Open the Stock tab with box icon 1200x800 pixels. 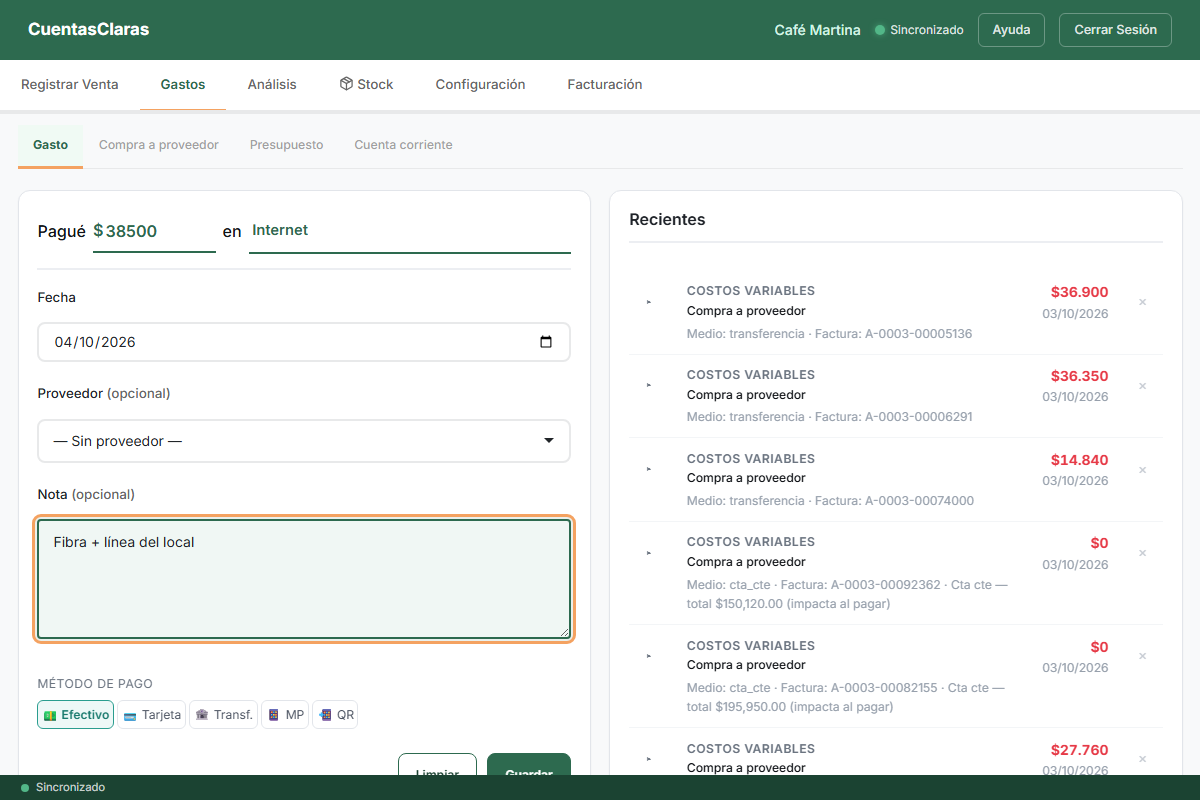(366, 85)
